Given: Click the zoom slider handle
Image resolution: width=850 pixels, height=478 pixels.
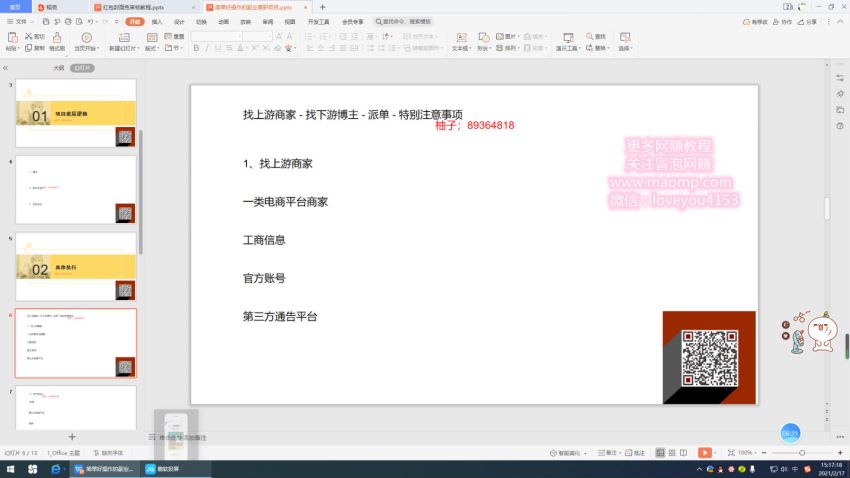Looking at the screenshot, I should pyautogui.click(x=802, y=453).
